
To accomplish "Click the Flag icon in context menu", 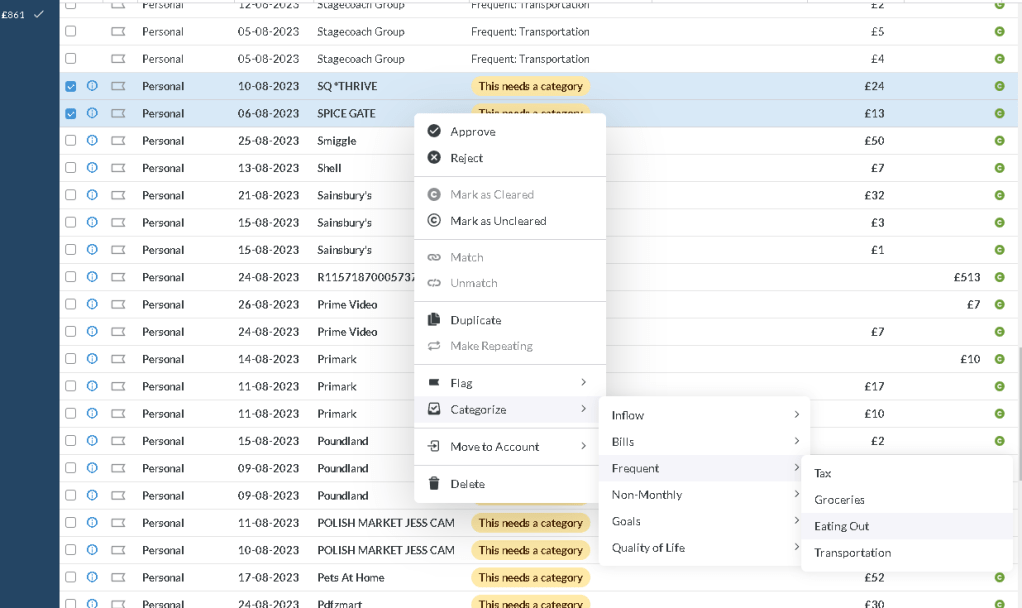I will pyautogui.click(x=434, y=383).
